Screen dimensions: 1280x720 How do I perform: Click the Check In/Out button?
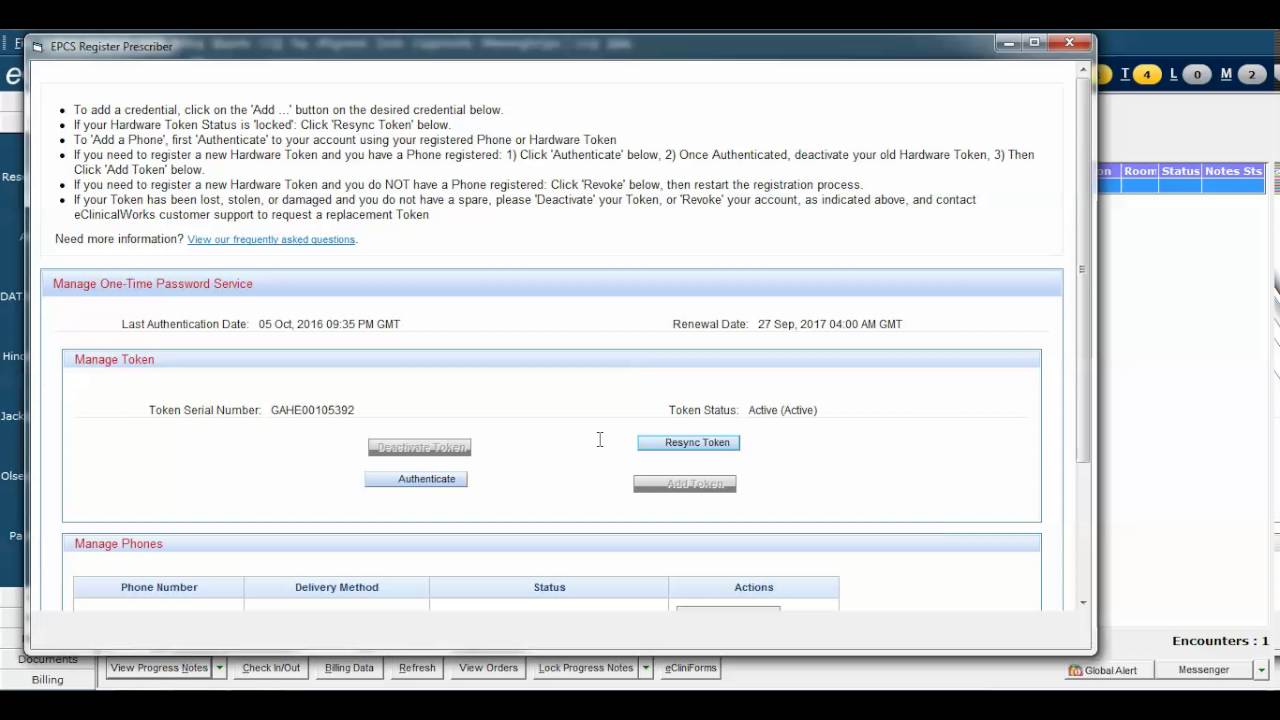(x=271, y=668)
